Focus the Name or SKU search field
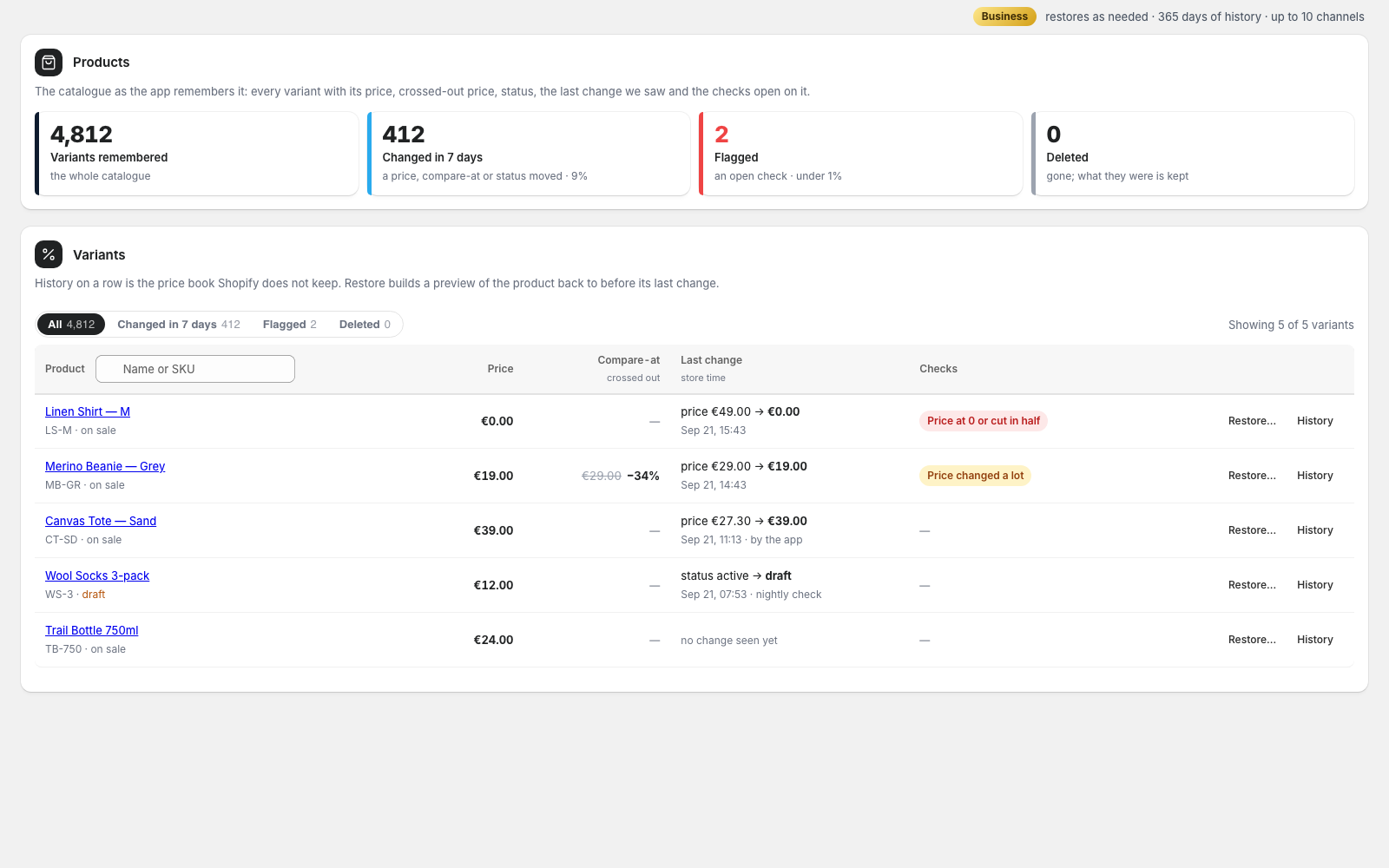 pos(195,369)
